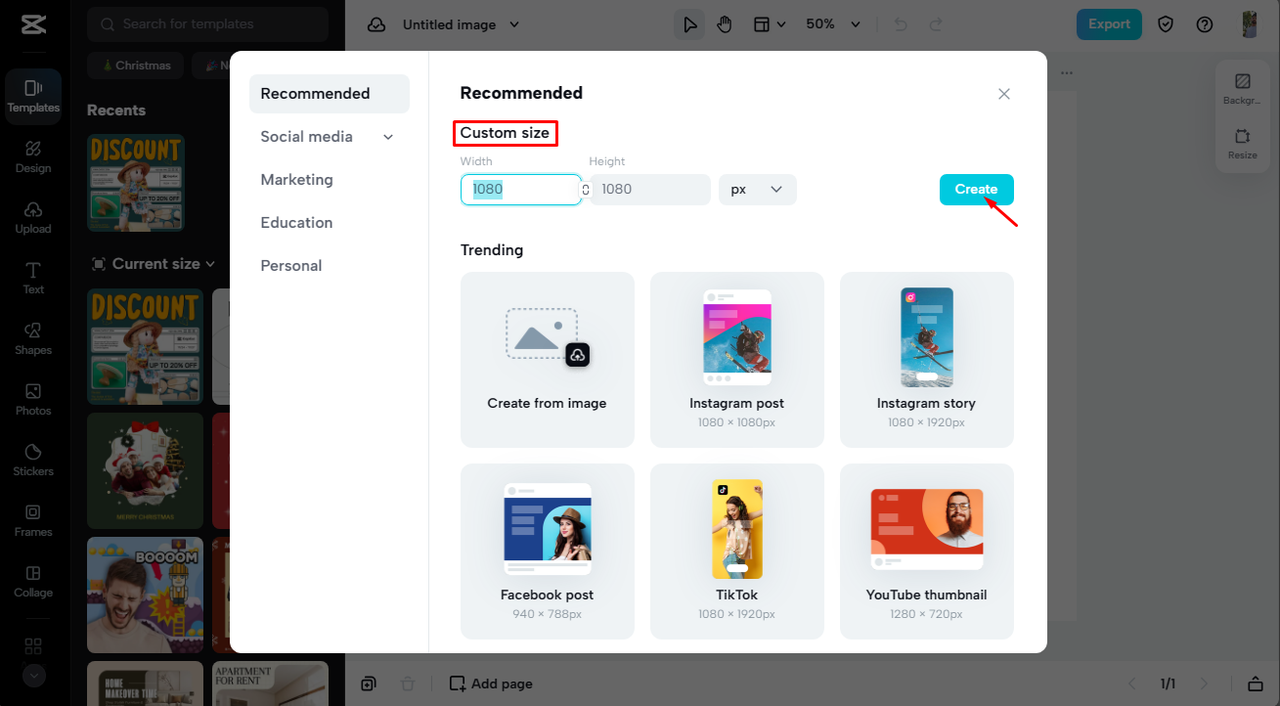Go to the next page arrow

tap(1204, 684)
